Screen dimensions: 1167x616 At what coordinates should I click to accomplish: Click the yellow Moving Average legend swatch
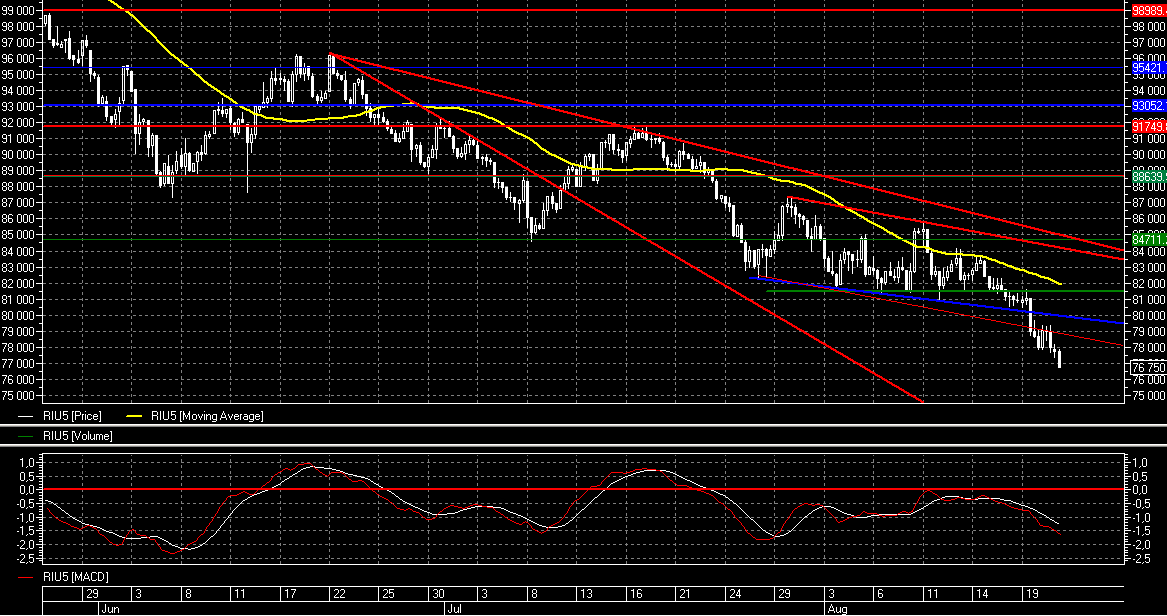[136, 415]
